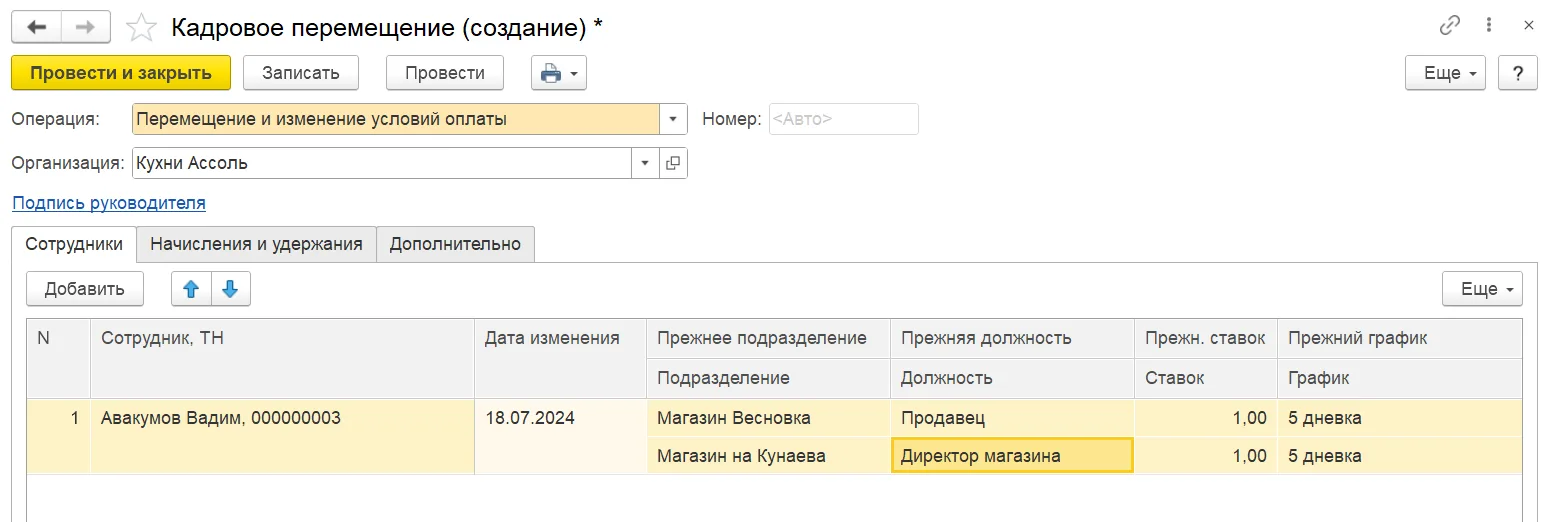Select the Магазин Весновка cell

click(768, 418)
